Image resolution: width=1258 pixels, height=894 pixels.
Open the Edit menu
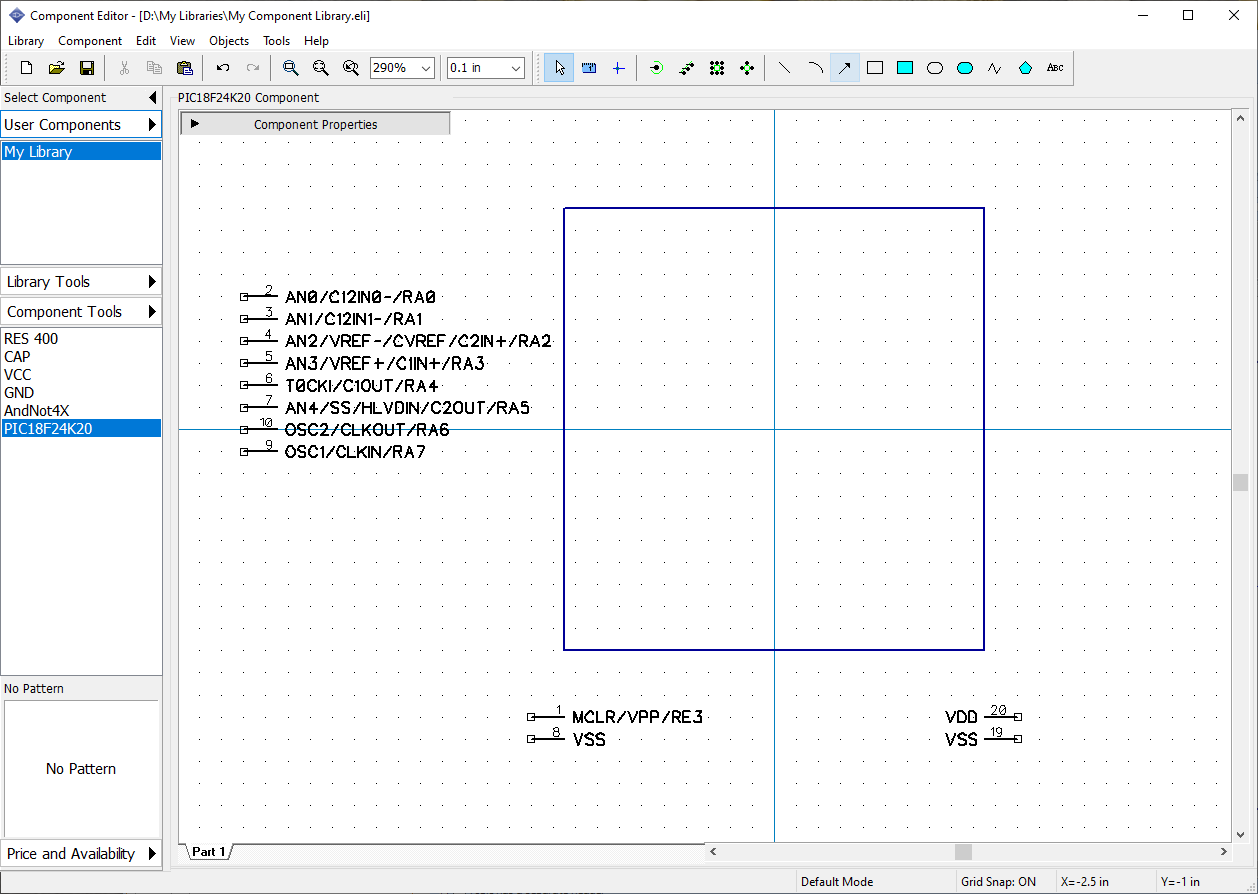[146, 41]
